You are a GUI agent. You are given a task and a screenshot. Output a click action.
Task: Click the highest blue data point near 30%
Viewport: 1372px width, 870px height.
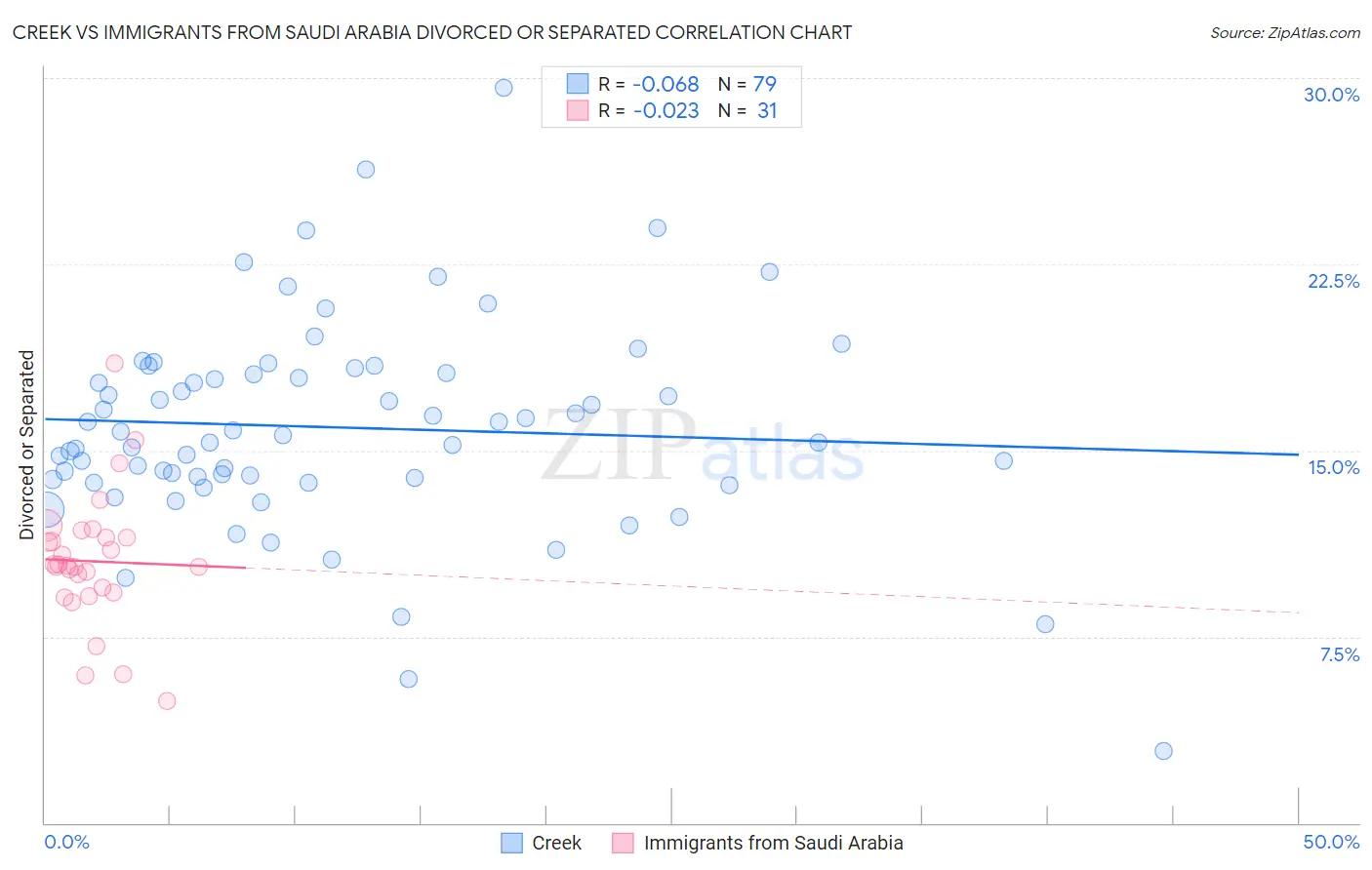tap(504, 88)
